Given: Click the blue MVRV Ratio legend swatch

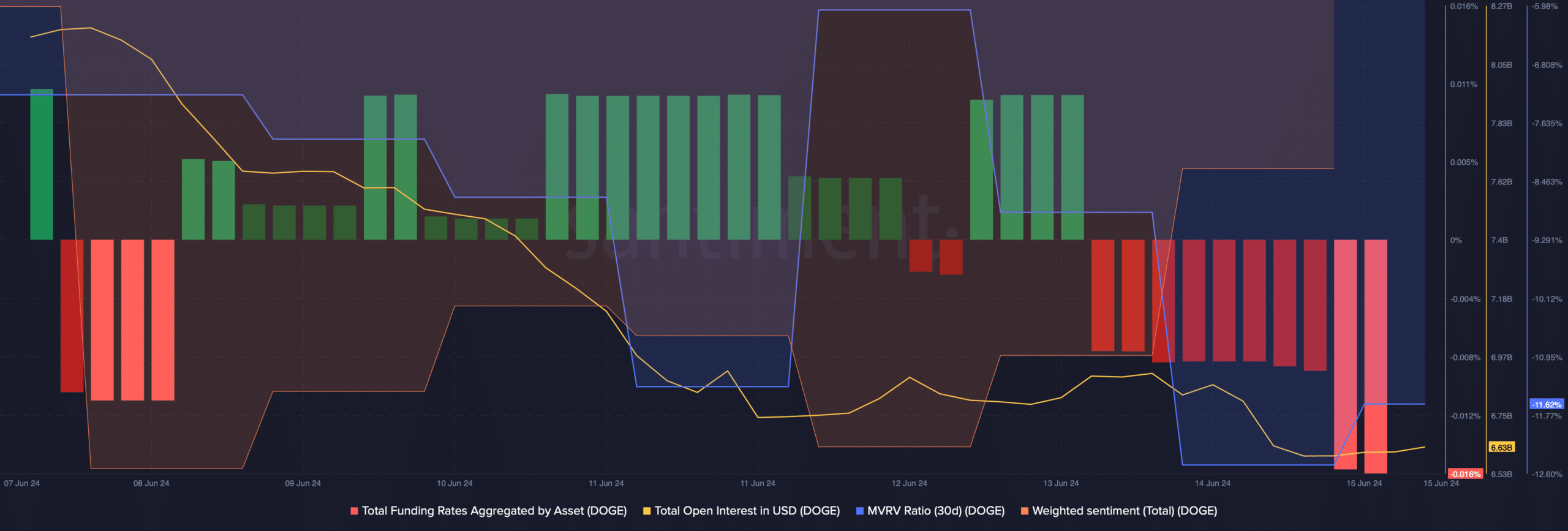Looking at the screenshot, I should pos(860,511).
